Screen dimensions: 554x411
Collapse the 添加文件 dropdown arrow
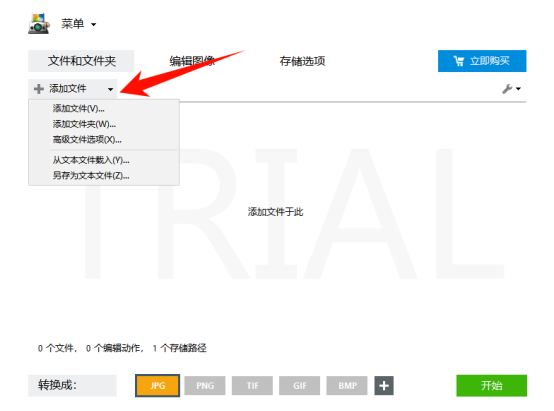coord(111,89)
